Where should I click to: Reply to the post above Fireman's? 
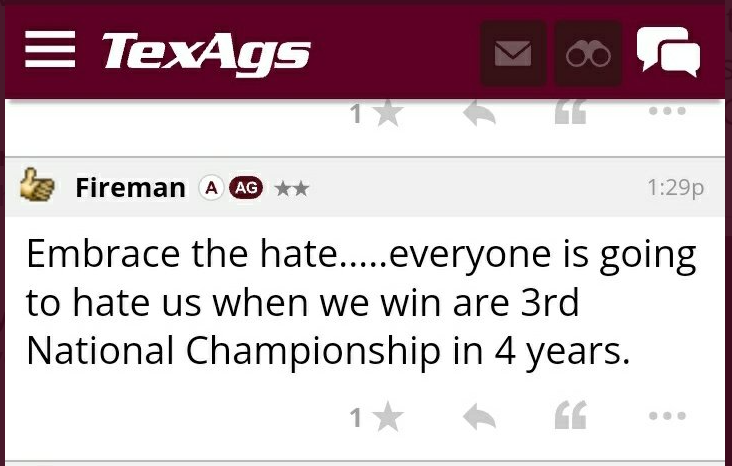pyautogui.click(x=480, y=113)
